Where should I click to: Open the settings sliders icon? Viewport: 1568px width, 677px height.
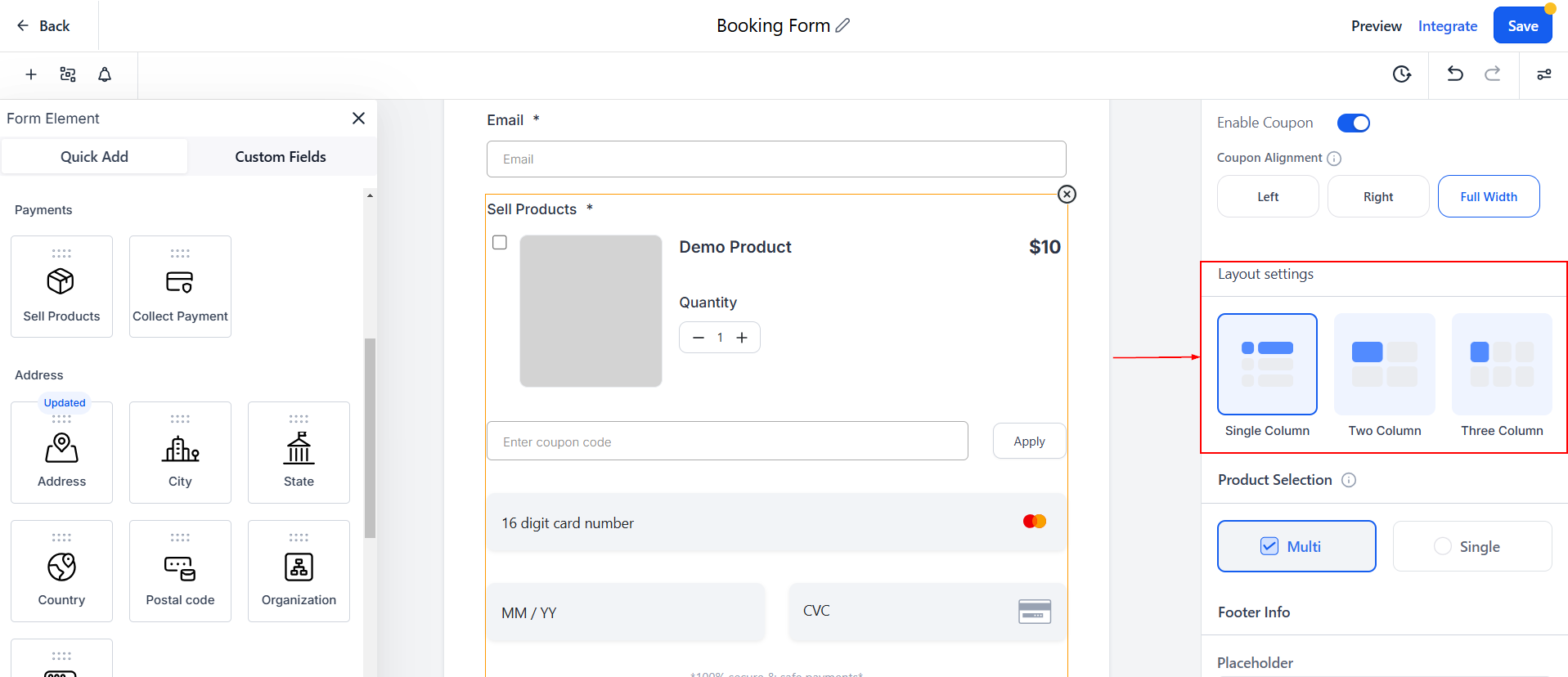point(1544,74)
